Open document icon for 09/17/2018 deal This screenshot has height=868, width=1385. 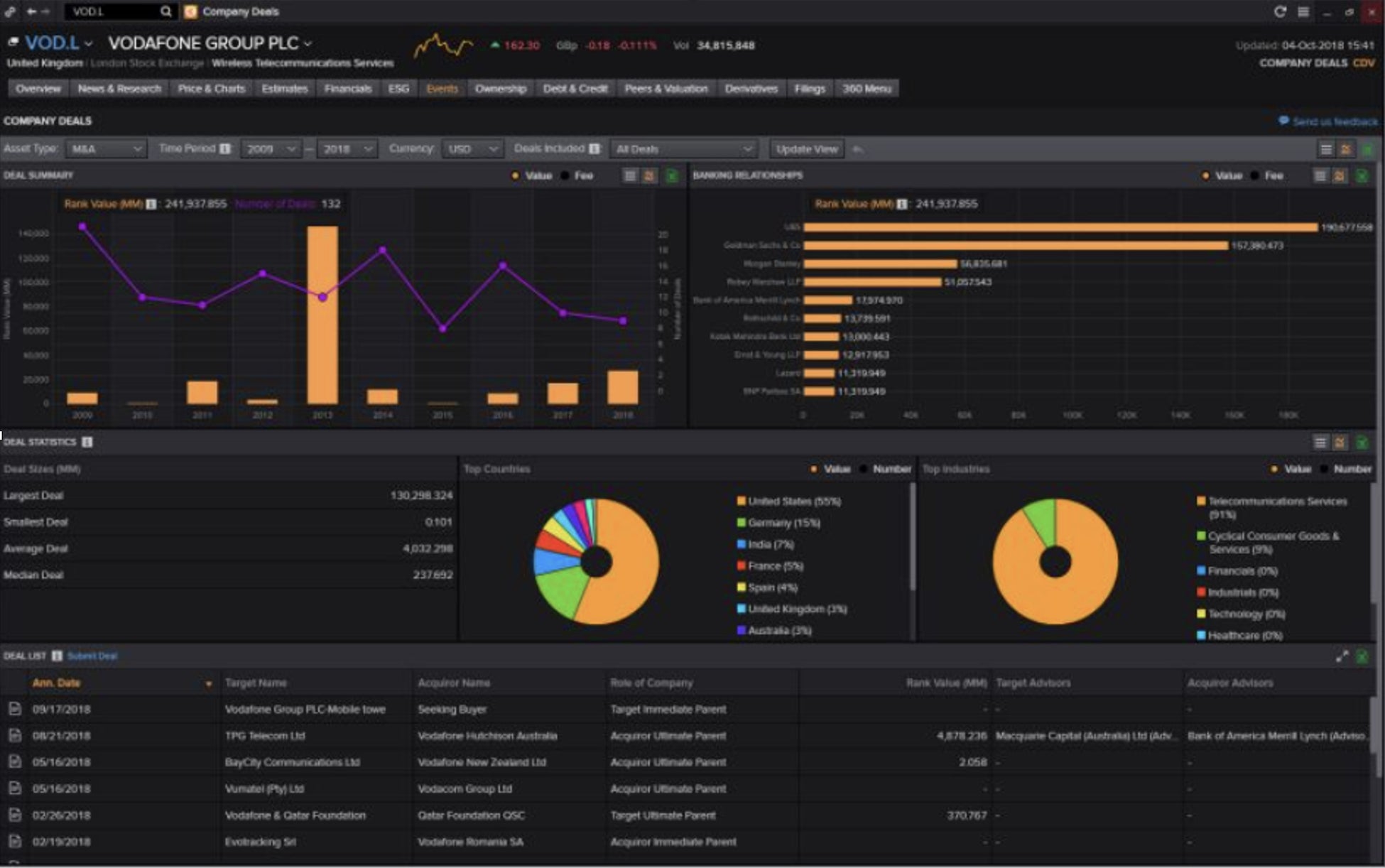(14, 709)
